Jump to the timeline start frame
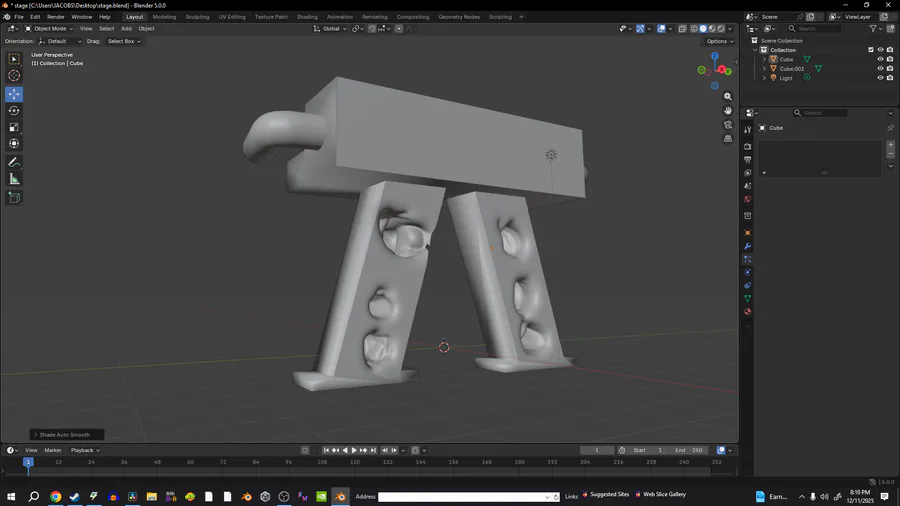Viewport: 900px width, 506px height. (x=326, y=450)
